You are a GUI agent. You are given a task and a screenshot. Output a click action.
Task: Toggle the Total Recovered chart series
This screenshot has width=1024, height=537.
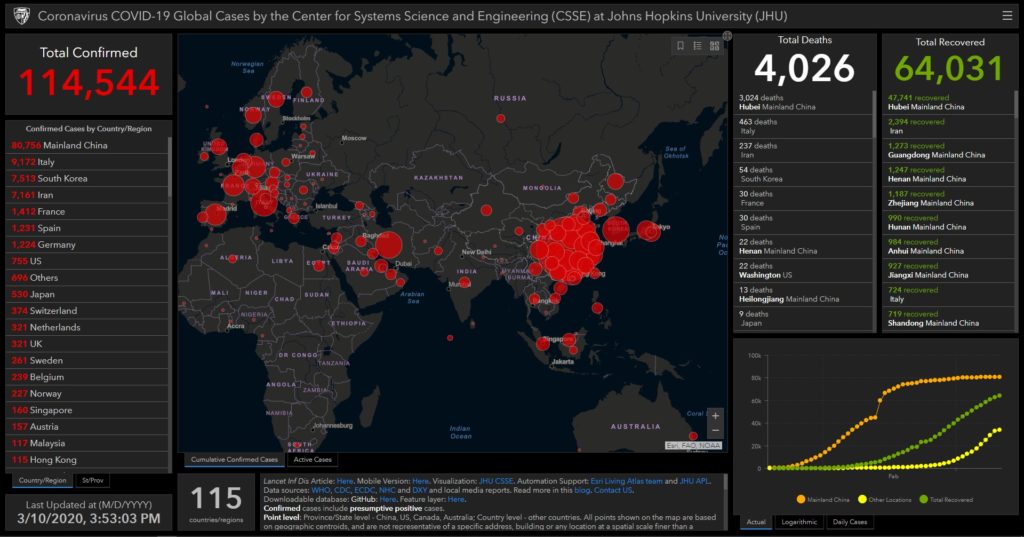(946, 500)
